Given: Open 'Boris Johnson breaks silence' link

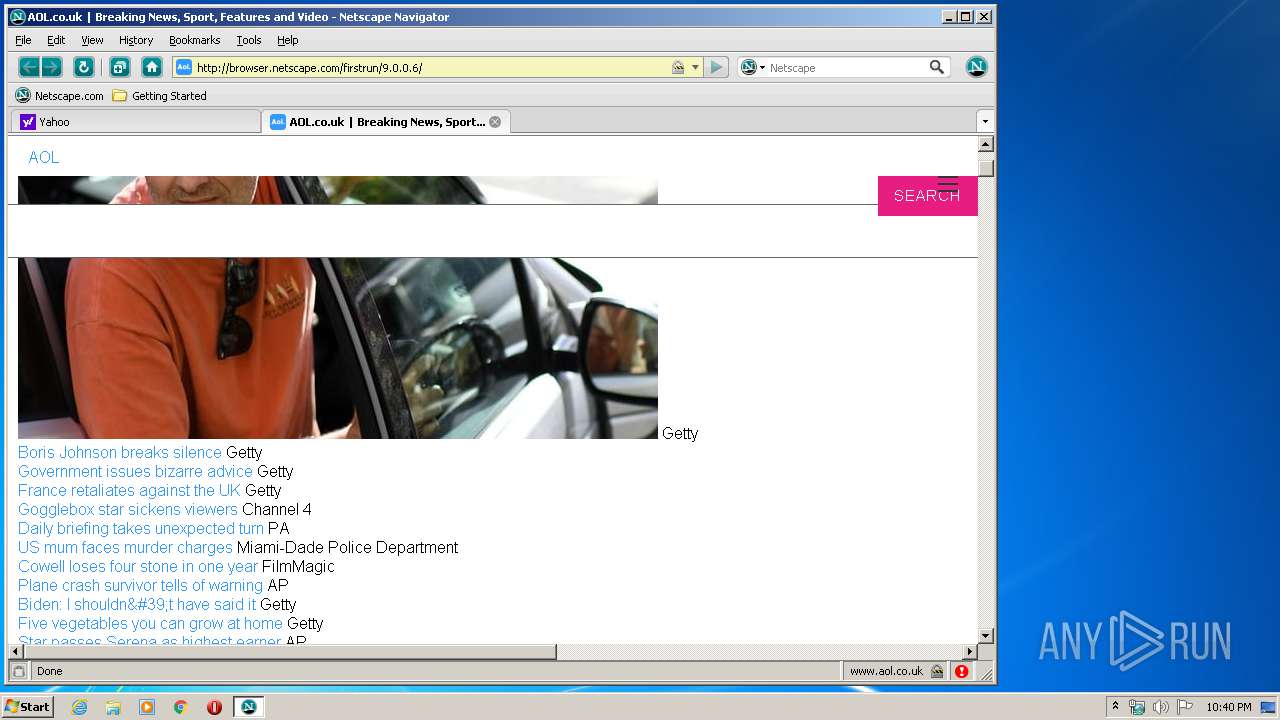Looking at the screenshot, I should [120, 452].
